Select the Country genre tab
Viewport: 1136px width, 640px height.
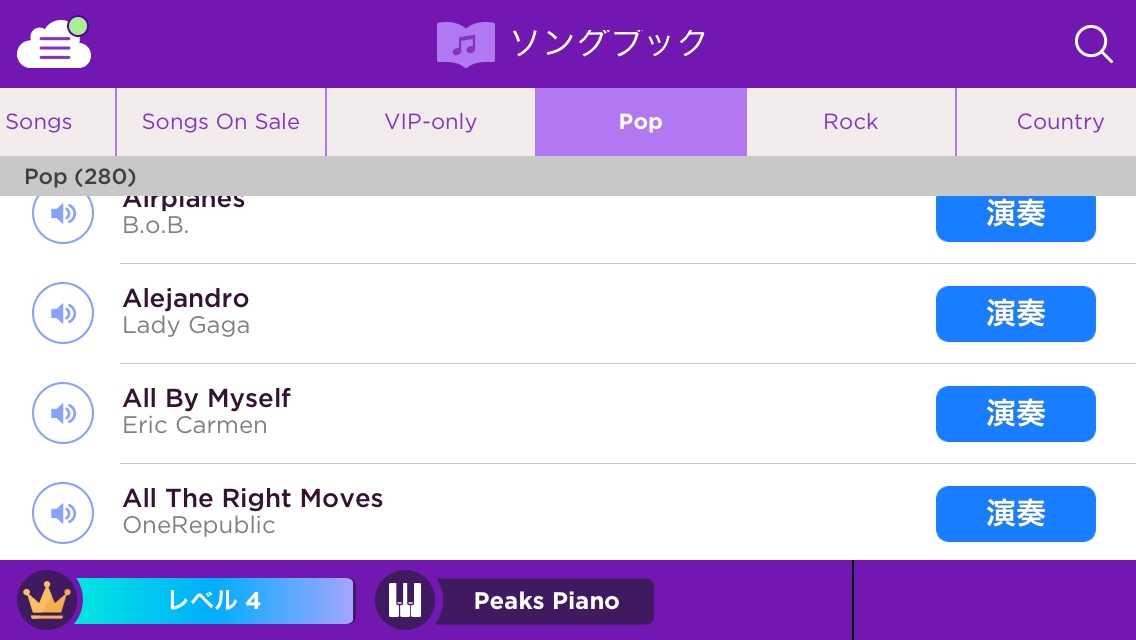(x=1060, y=122)
